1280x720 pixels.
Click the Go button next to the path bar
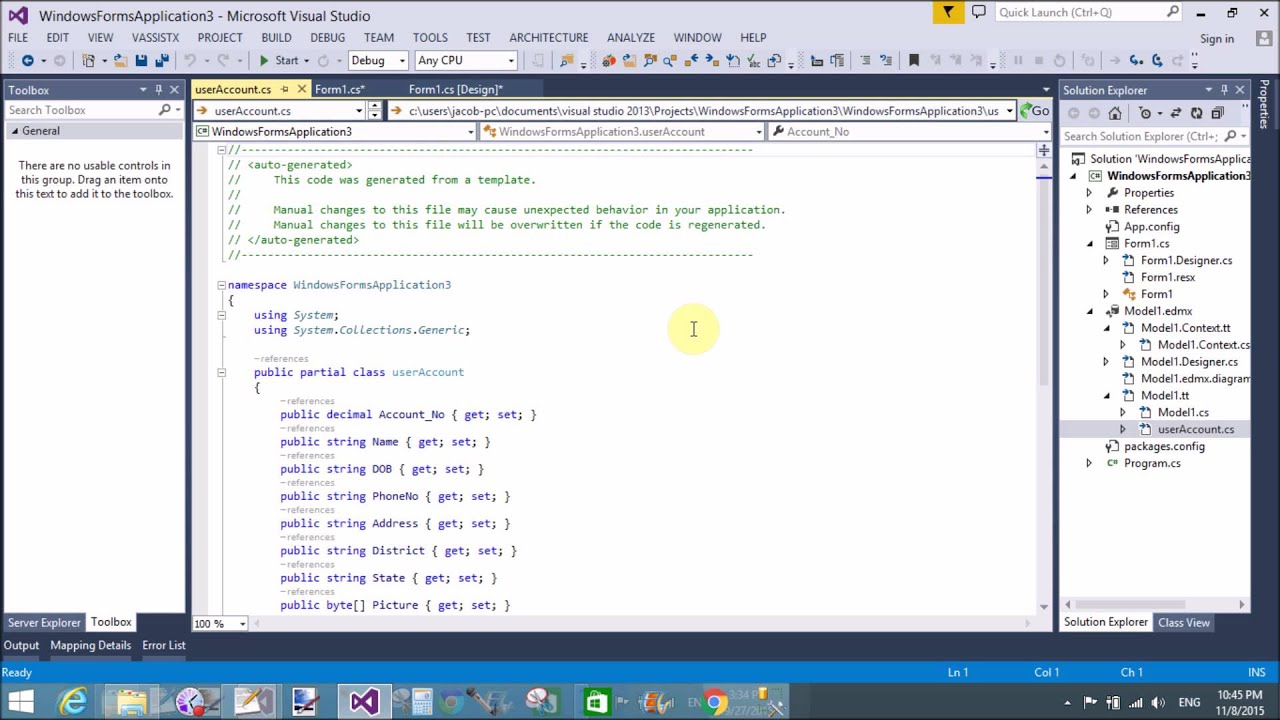1034,111
